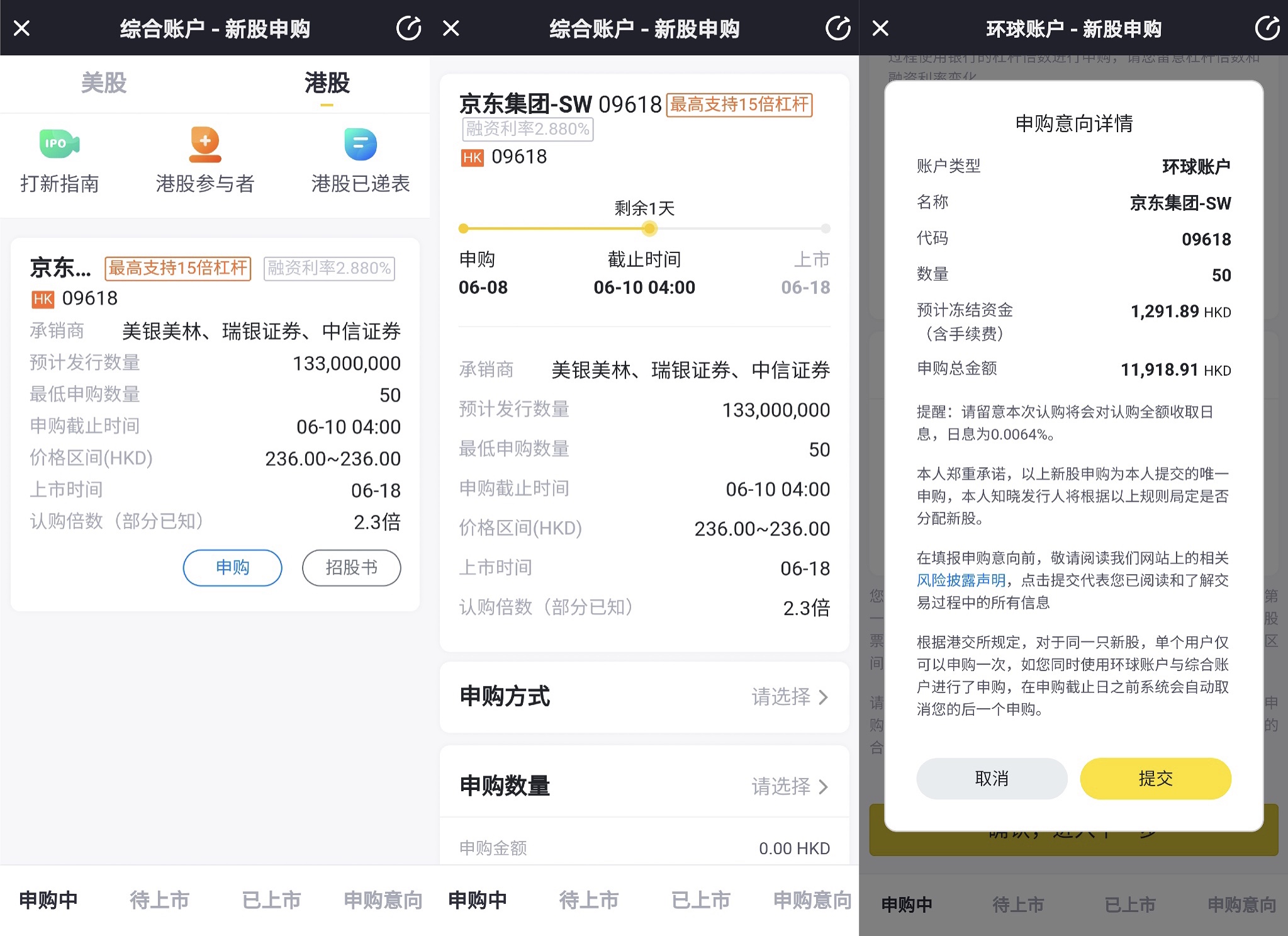Close the middle 综合账户 新股申购 panel
Screen dimensions: 1288x936
tap(451, 28)
